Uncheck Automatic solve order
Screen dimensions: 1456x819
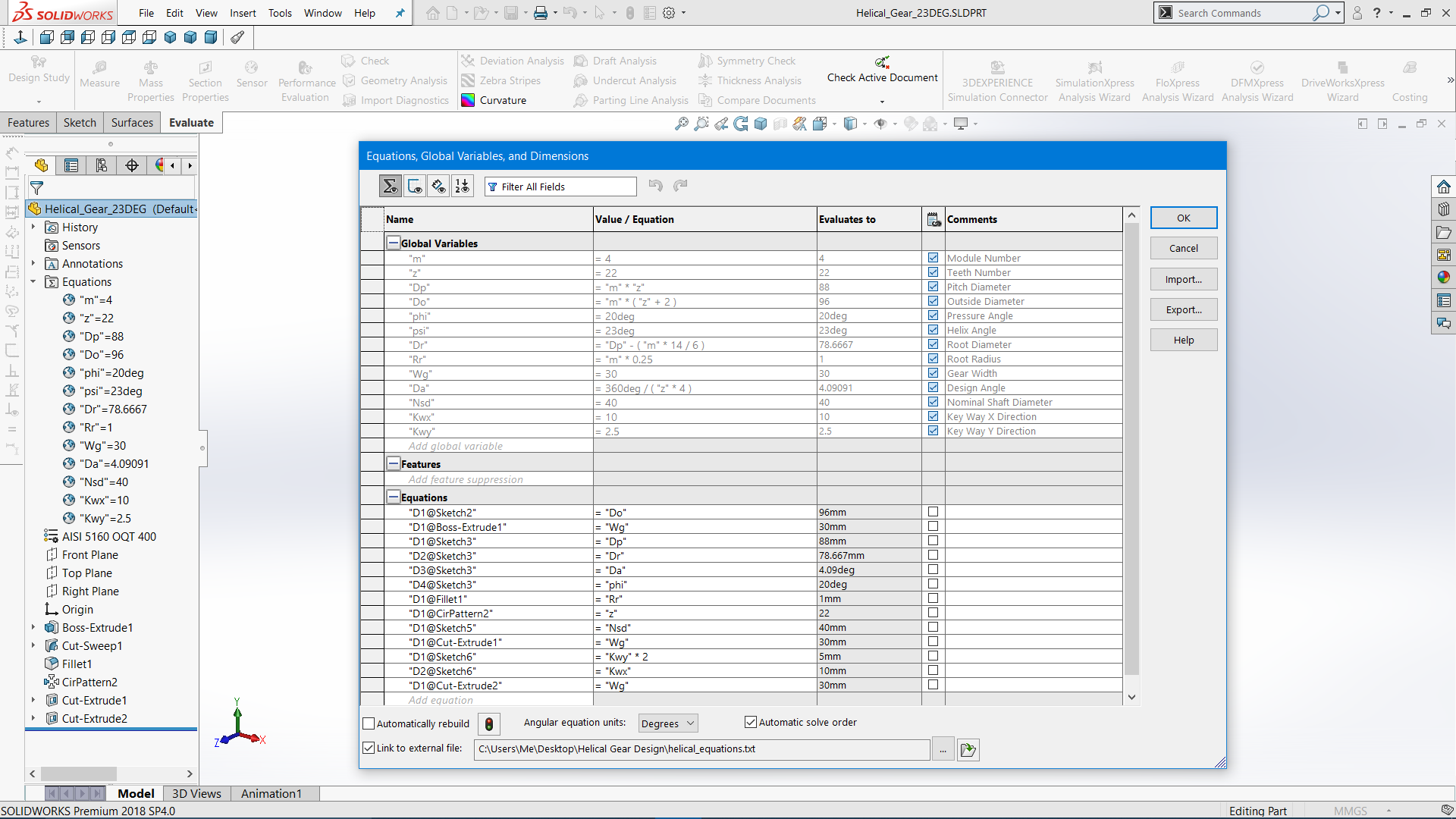(751, 723)
